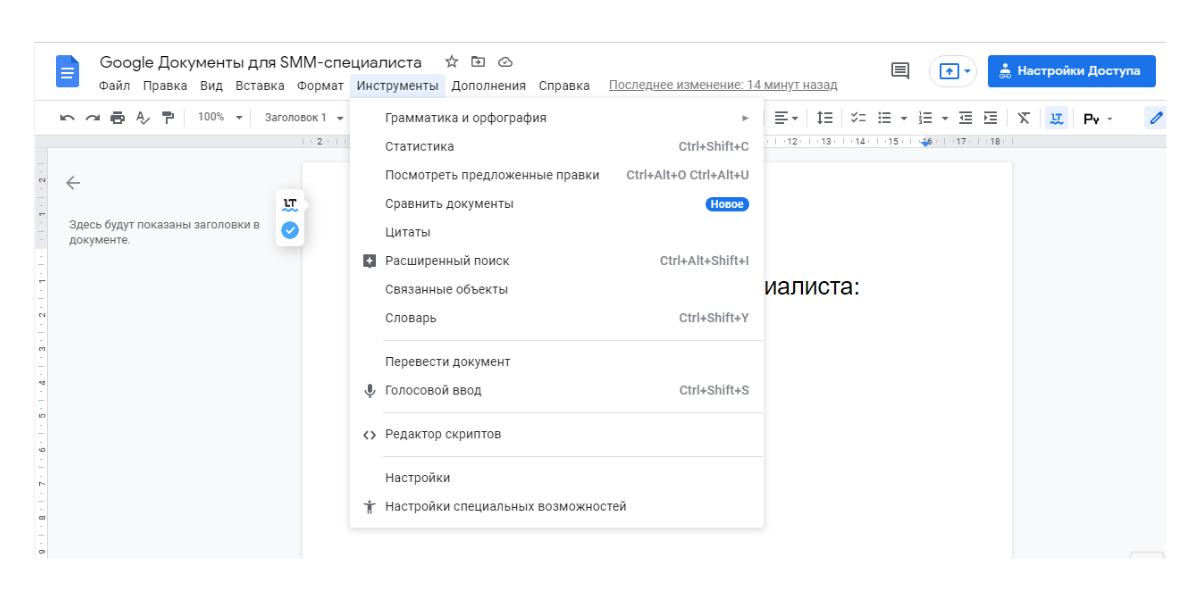
Task: Star this document
Action: coord(451,62)
